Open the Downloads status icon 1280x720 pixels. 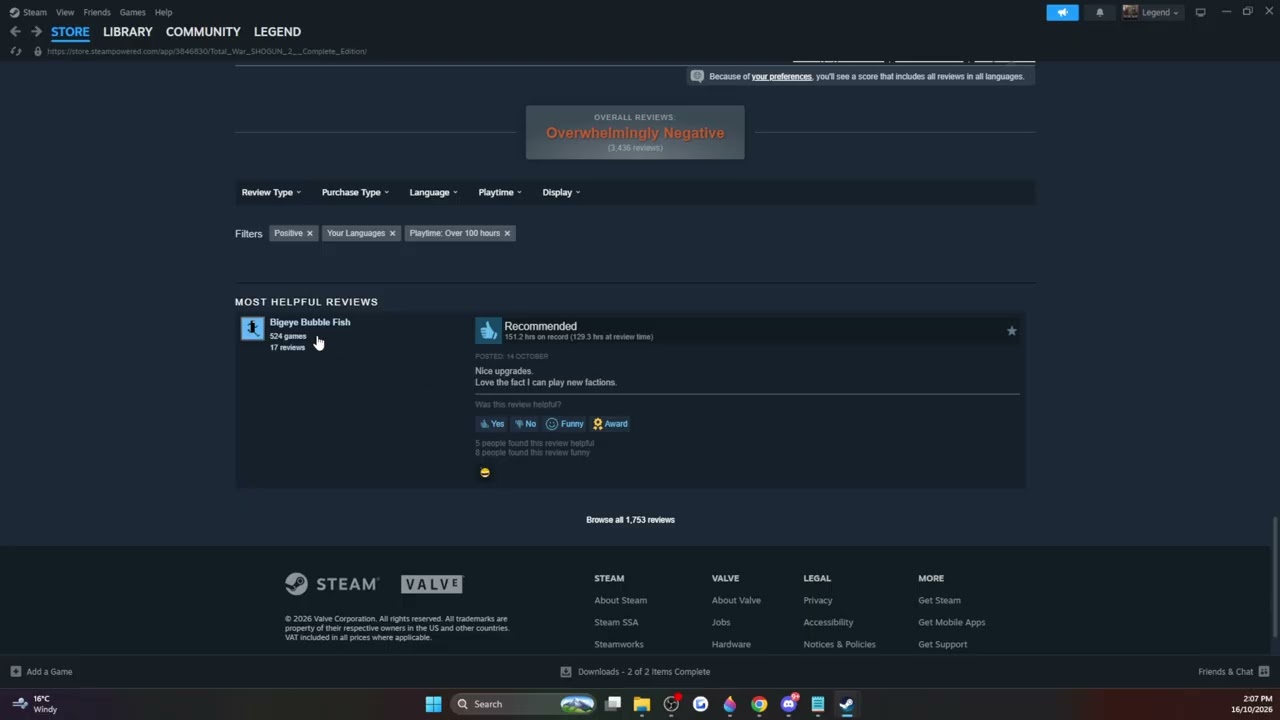click(x=566, y=672)
